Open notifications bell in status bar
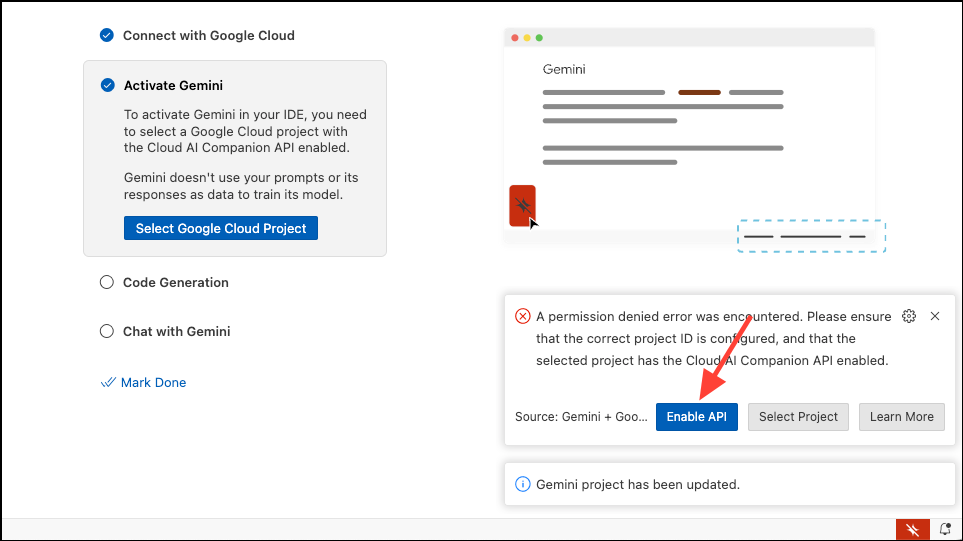Viewport: 963px width, 541px height. (945, 529)
